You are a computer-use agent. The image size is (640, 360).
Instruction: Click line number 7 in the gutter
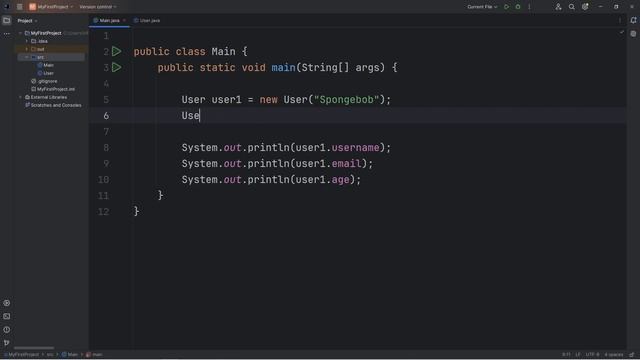(x=106, y=132)
